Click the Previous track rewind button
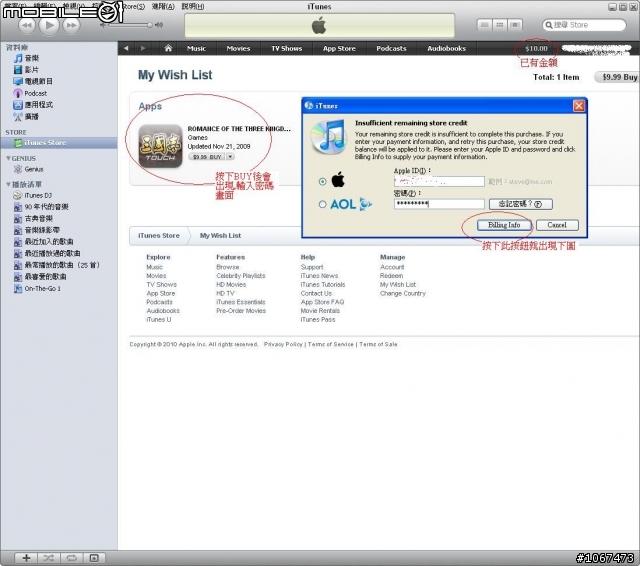This screenshot has width=641, height=566. pos(27,26)
